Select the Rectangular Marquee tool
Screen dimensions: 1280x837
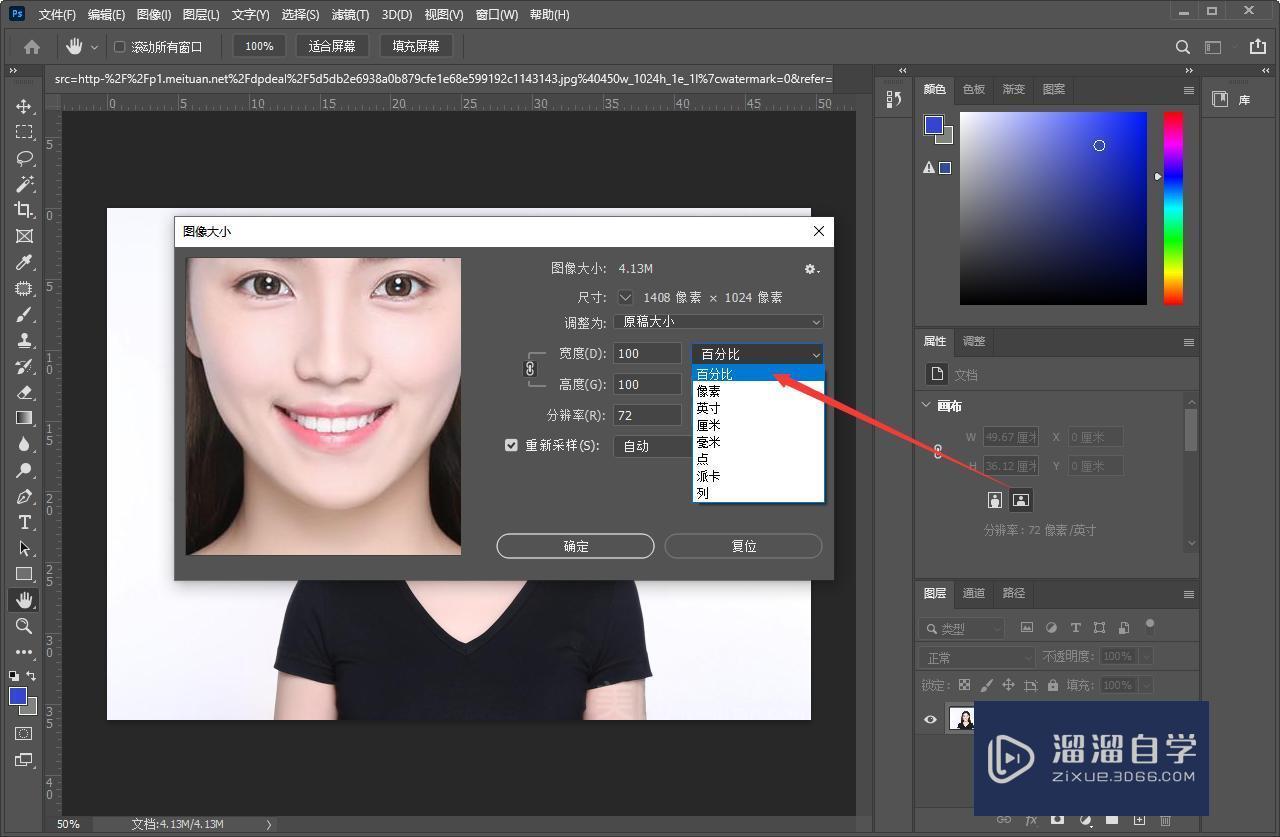click(24, 132)
